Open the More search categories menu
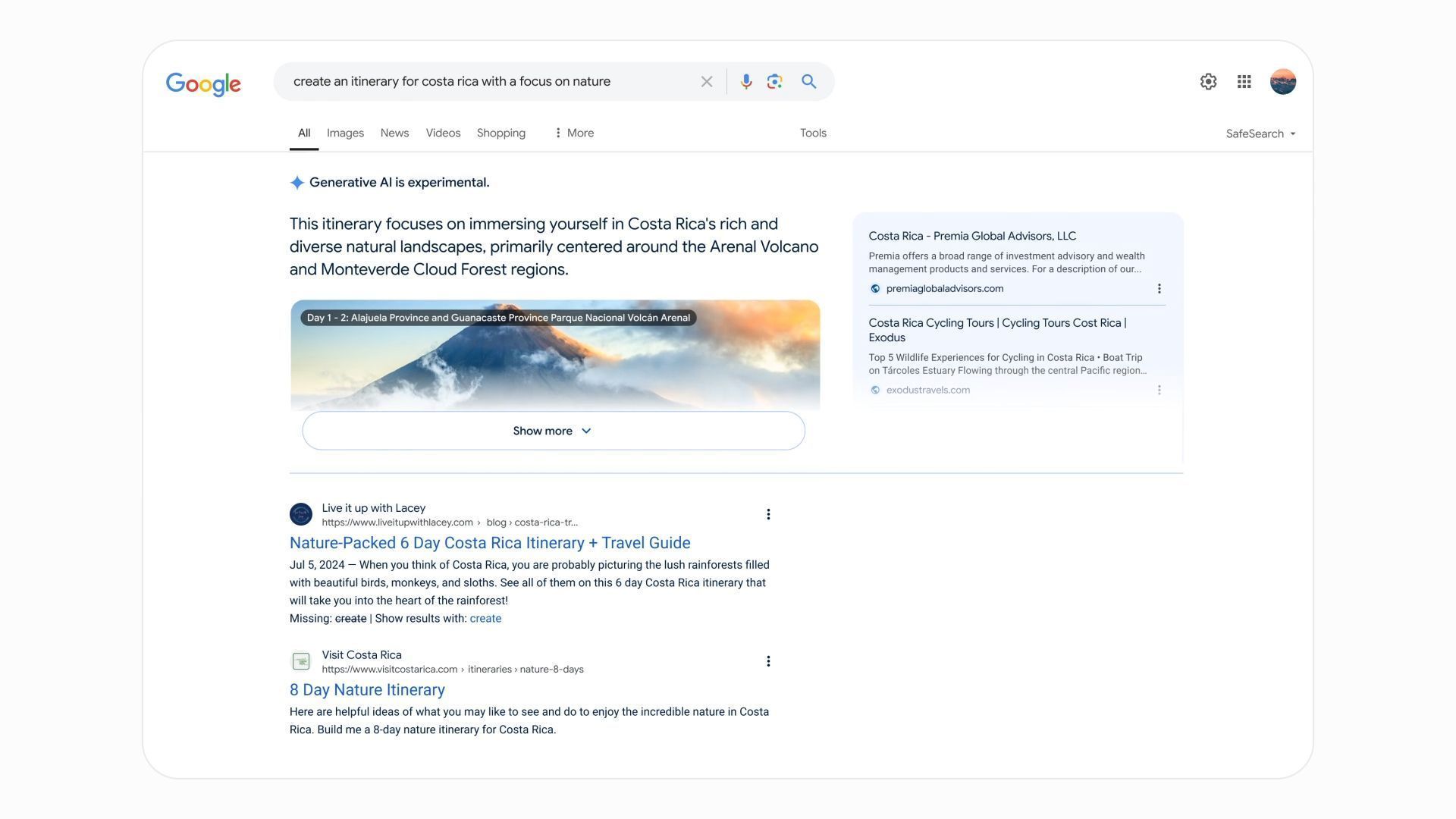1456x819 pixels. [x=573, y=133]
